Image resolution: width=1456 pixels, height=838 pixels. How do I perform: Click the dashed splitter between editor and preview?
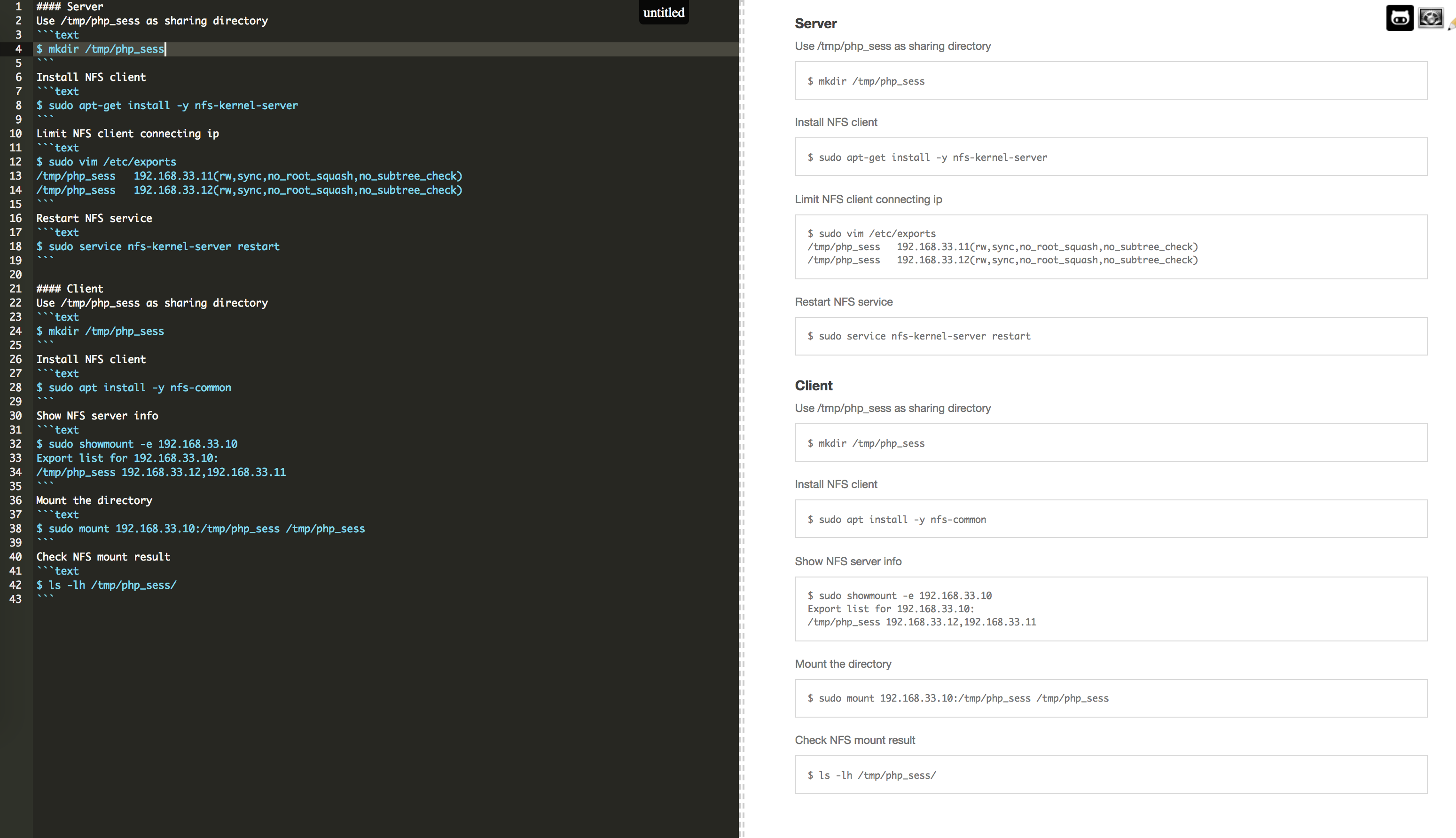[742, 419]
